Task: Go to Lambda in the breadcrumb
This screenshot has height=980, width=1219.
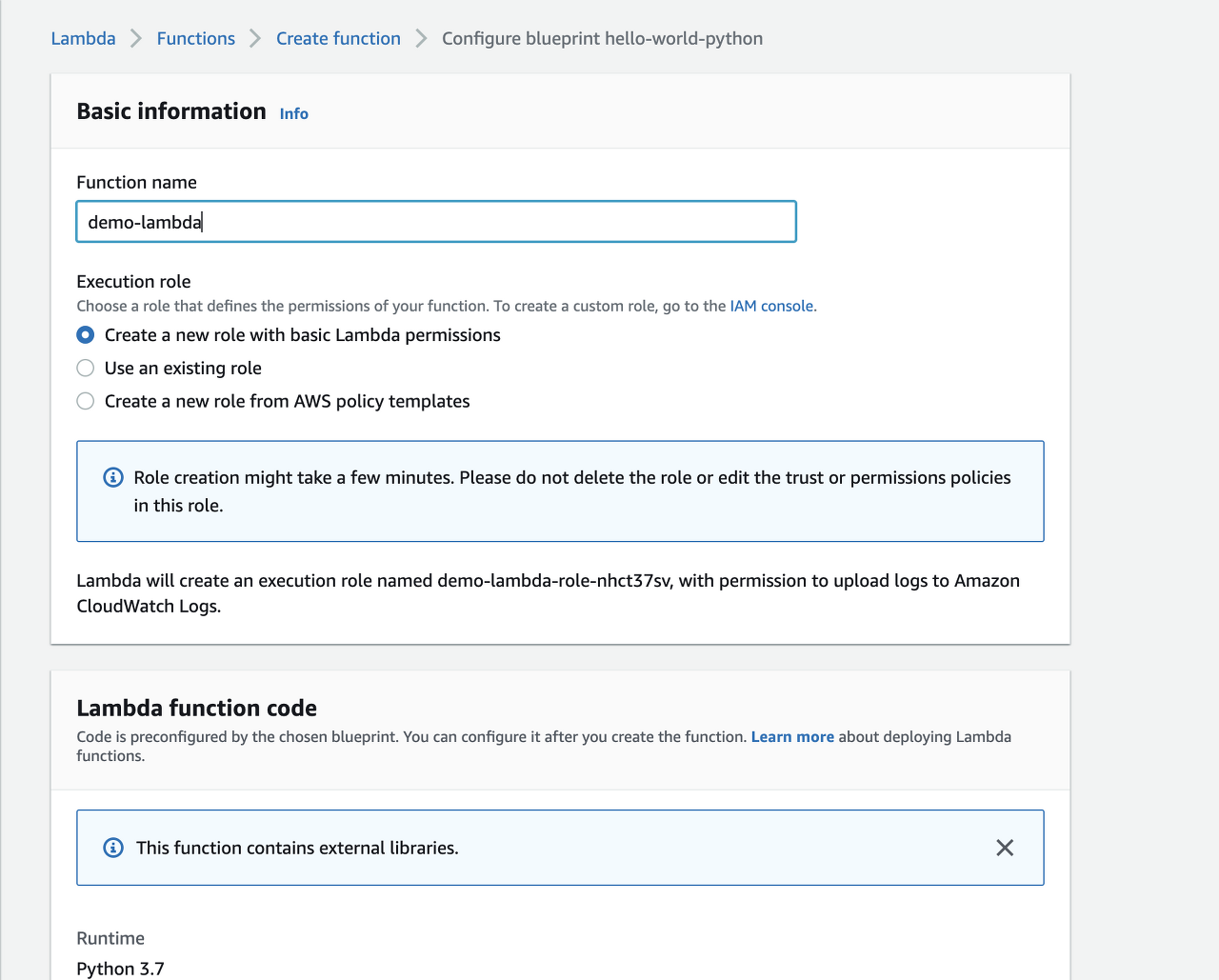Action: 83,38
